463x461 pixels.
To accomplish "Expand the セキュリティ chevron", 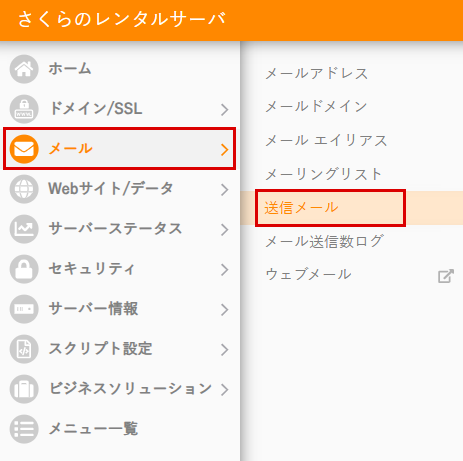I will 225,270.
